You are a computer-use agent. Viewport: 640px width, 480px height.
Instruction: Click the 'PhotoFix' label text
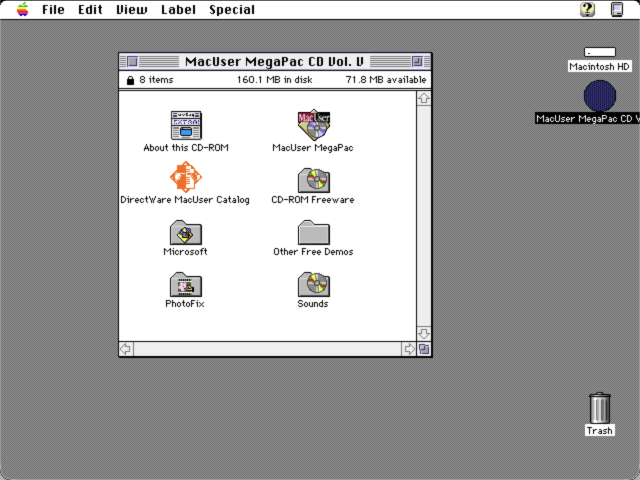(x=185, y=304)
